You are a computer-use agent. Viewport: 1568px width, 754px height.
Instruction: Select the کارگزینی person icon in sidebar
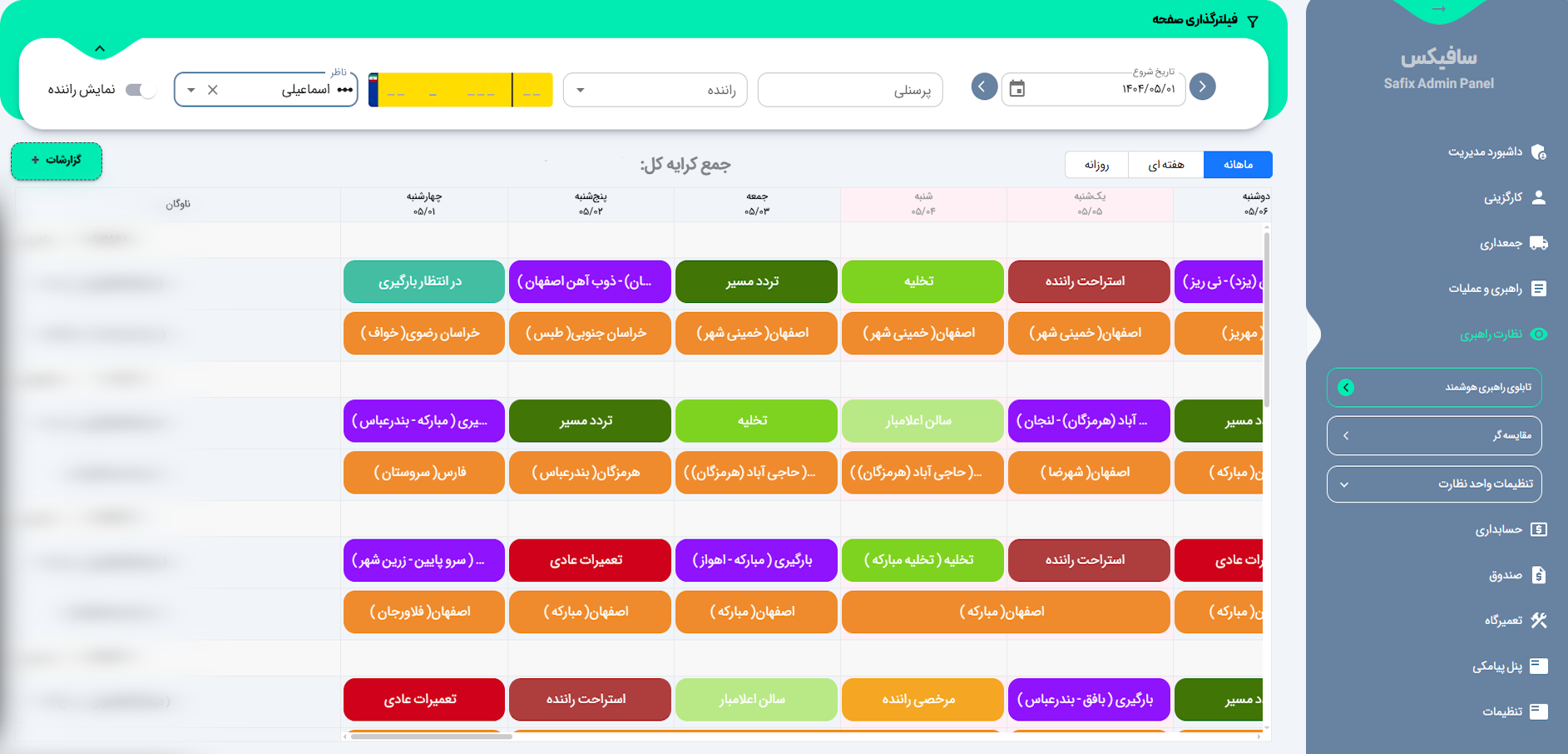click(x=1541, y=197)
